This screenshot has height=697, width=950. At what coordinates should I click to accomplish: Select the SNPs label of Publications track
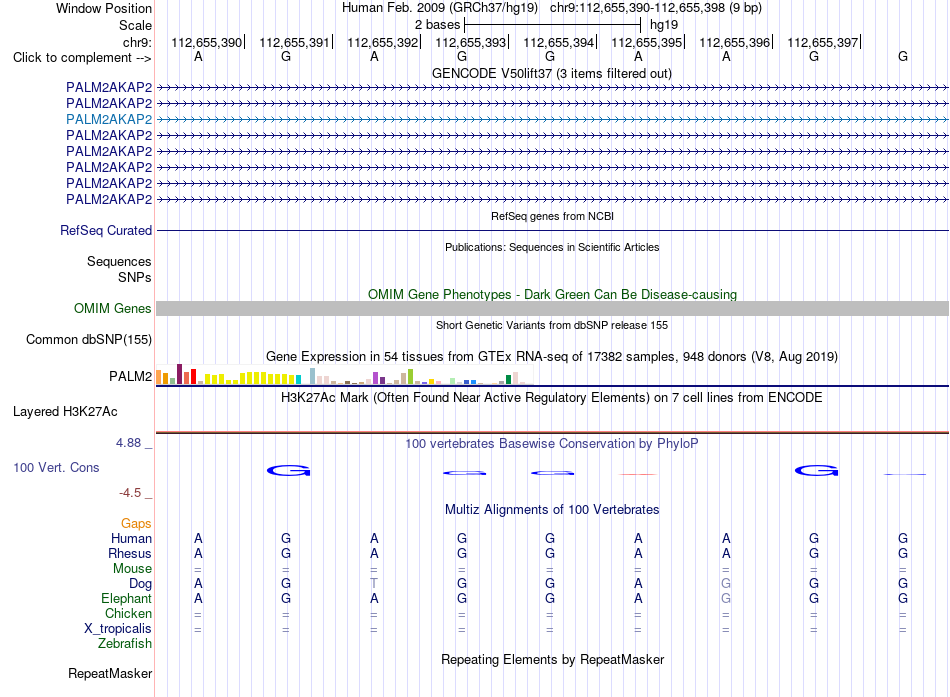point(135,277)
